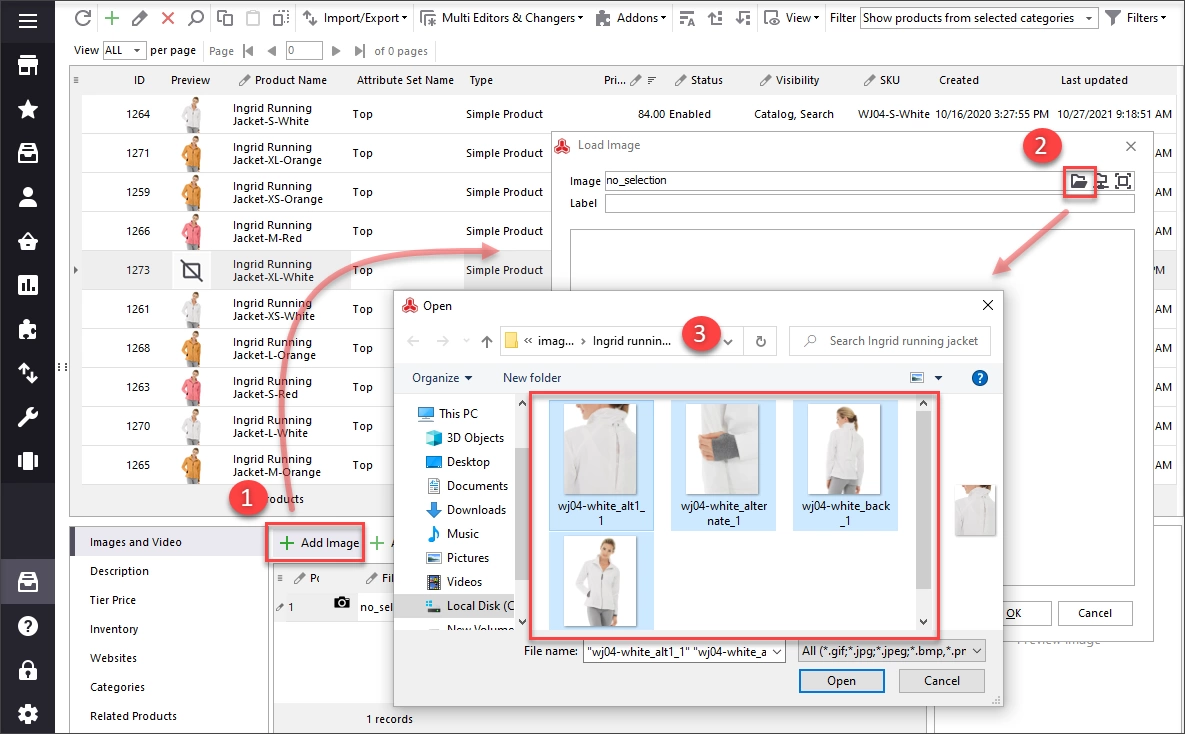Click the refresh folder icon in Open dialog
1185x734 pixels.
tap(761, 342)
